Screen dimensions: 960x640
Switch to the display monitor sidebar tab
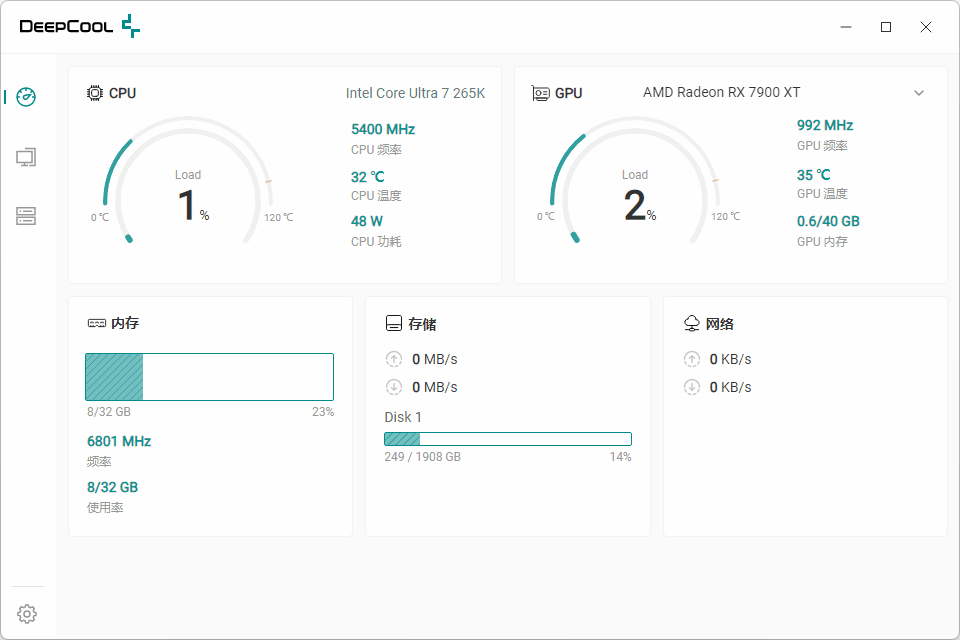27,157
